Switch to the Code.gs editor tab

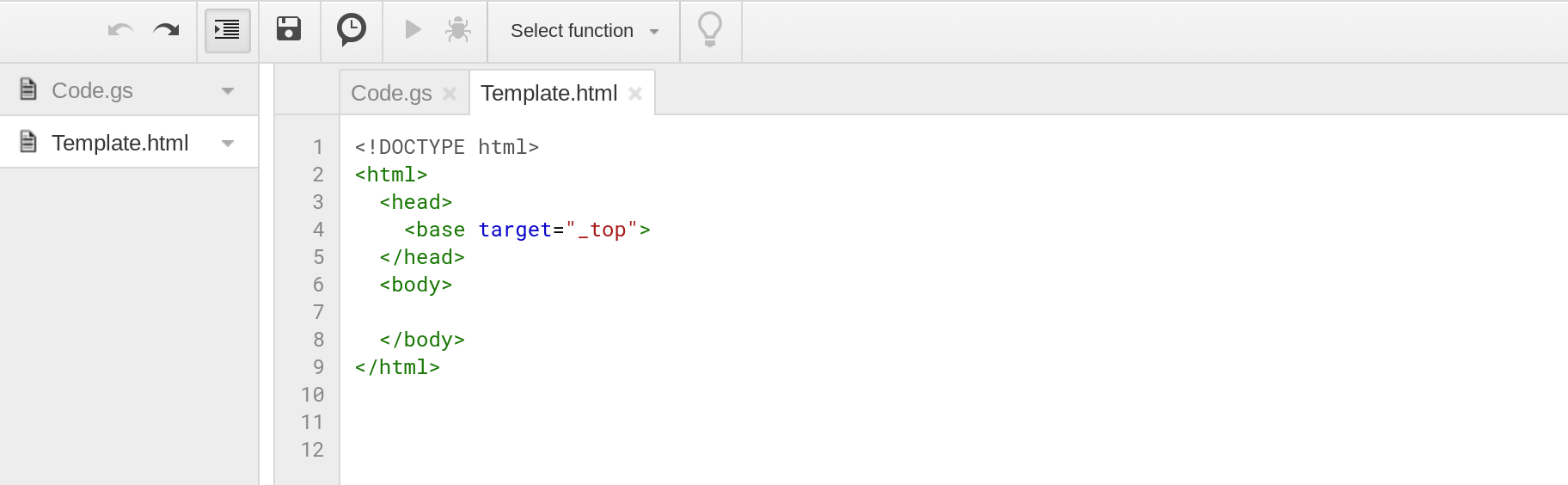[391, 93]
